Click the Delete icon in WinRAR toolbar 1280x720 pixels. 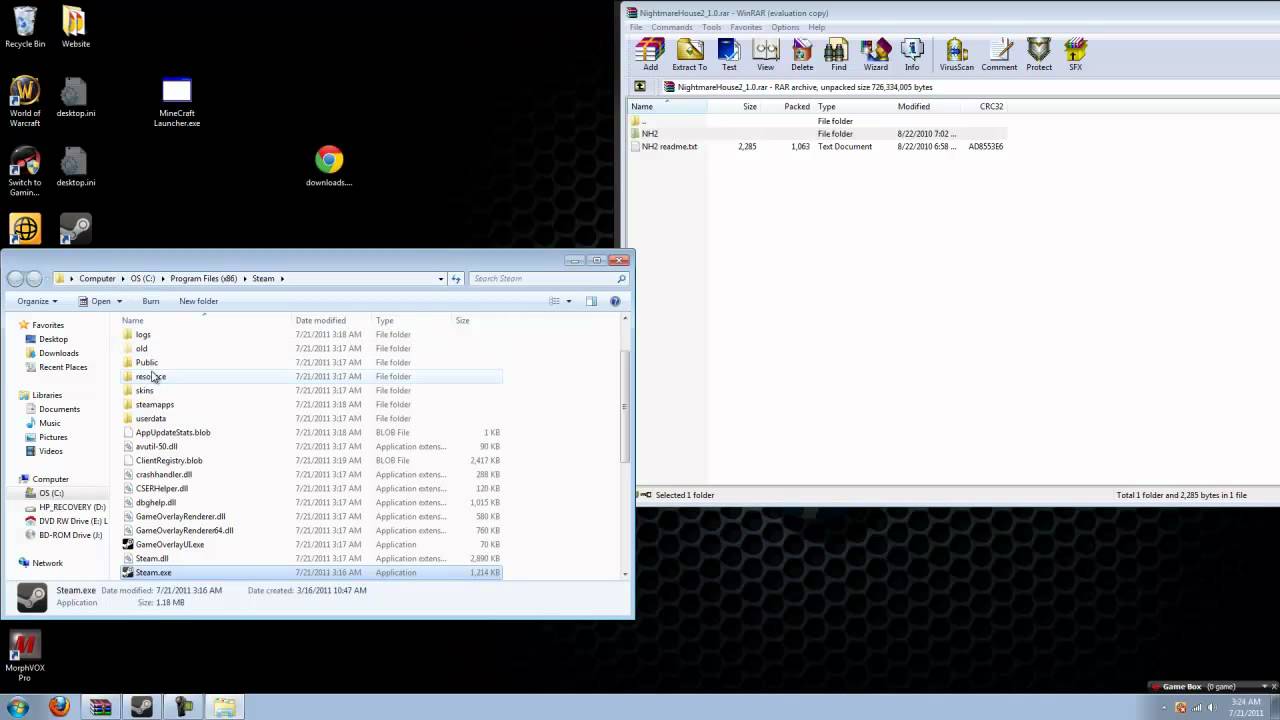802,55
